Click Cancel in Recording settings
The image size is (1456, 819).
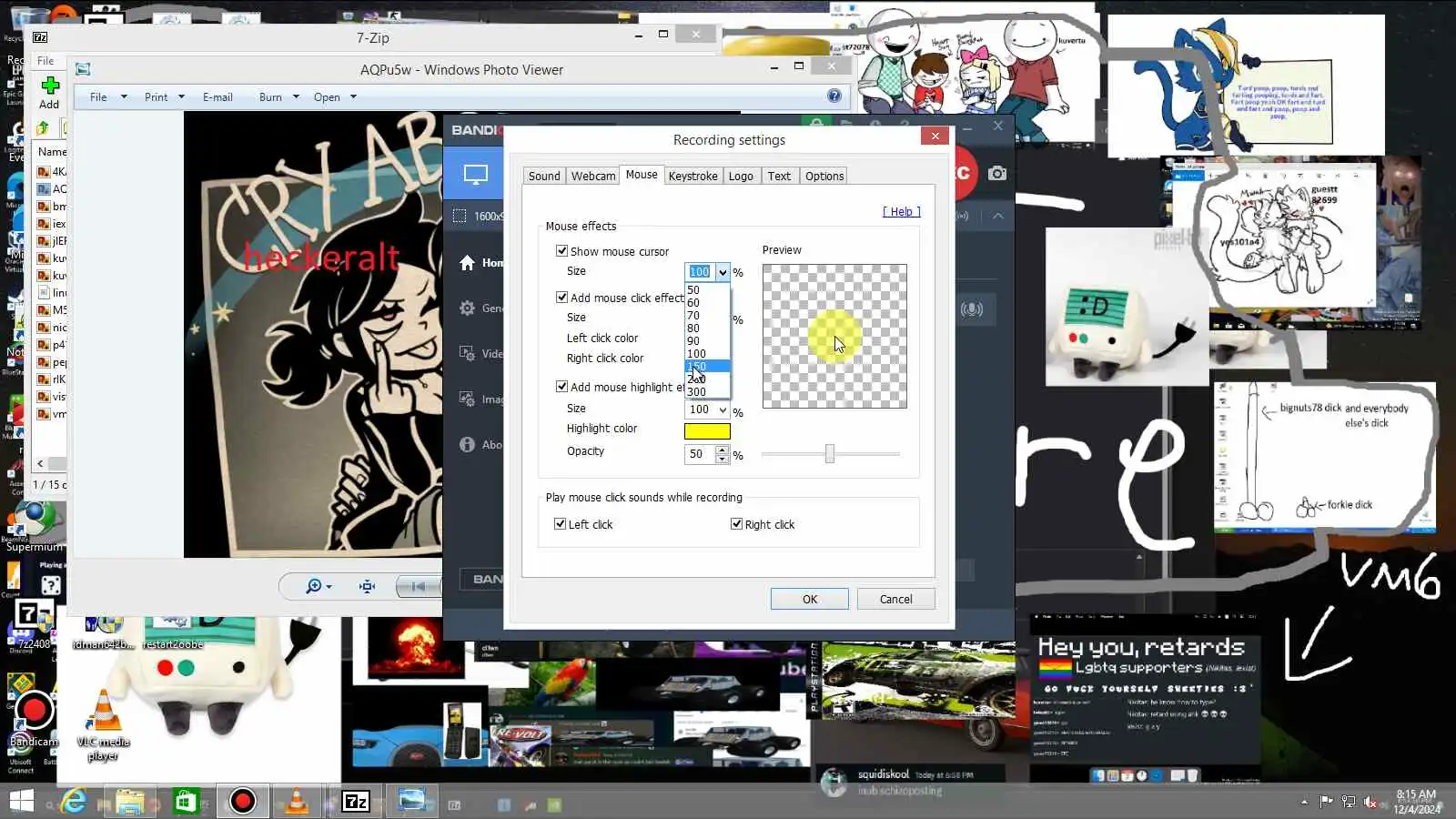[x=895, y=599]
